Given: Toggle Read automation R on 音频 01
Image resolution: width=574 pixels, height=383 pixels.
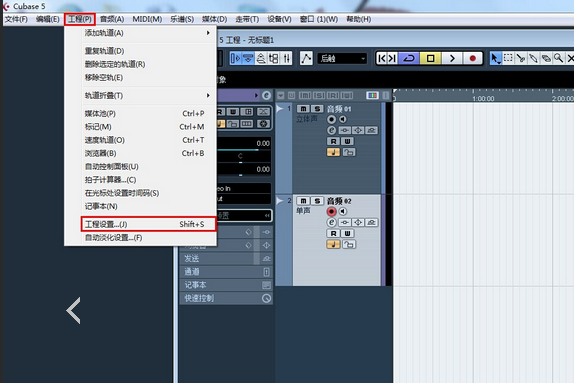Looking at the screenshot, I should 333,141.
